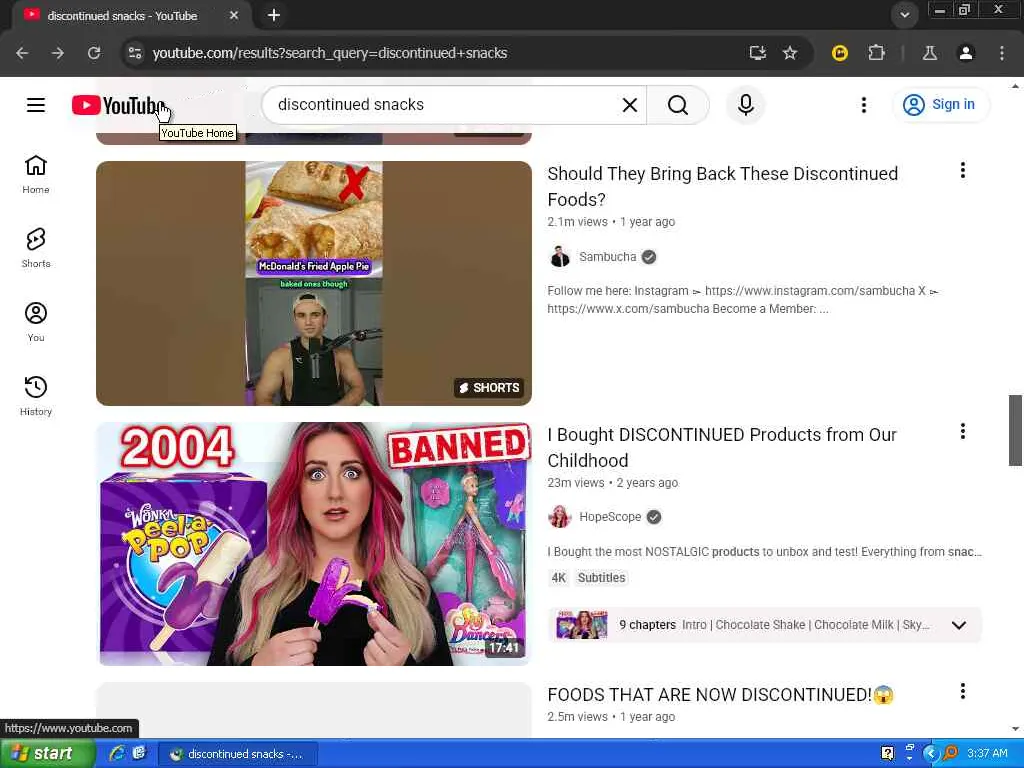
Task: Open I Bought DISCONTINUED Products title
Action: point(722,447)
